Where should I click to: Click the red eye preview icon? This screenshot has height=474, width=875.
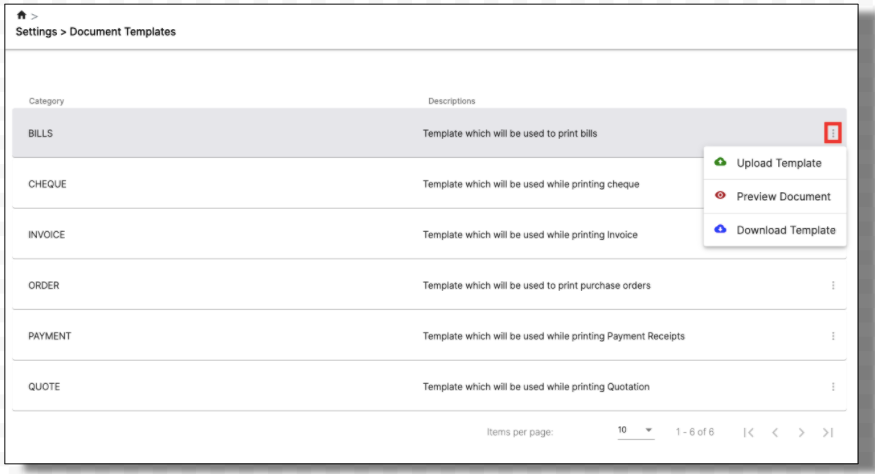tap(720, 195)
